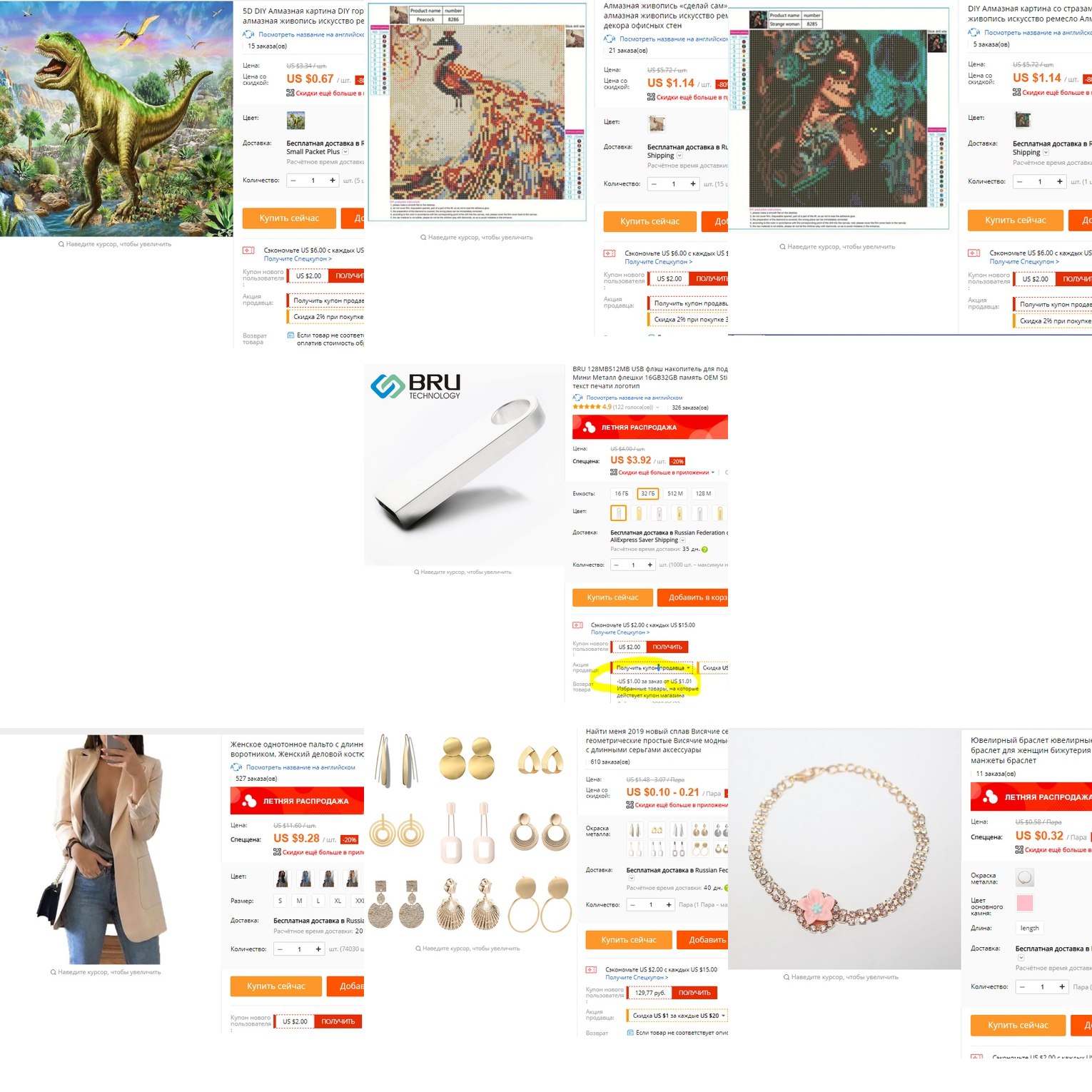1092x1092 pixels.
Task: Click the translate icon beside the USB drive title
Action: [x=577, y=398]
